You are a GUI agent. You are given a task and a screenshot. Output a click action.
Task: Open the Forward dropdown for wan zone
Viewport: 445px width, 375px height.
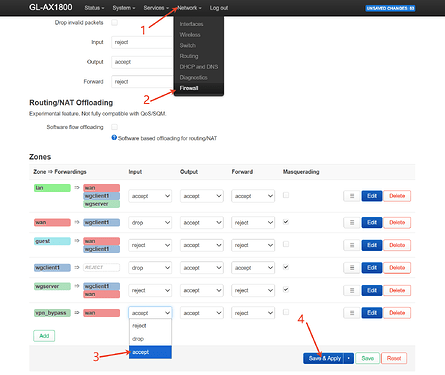(253, 222)
